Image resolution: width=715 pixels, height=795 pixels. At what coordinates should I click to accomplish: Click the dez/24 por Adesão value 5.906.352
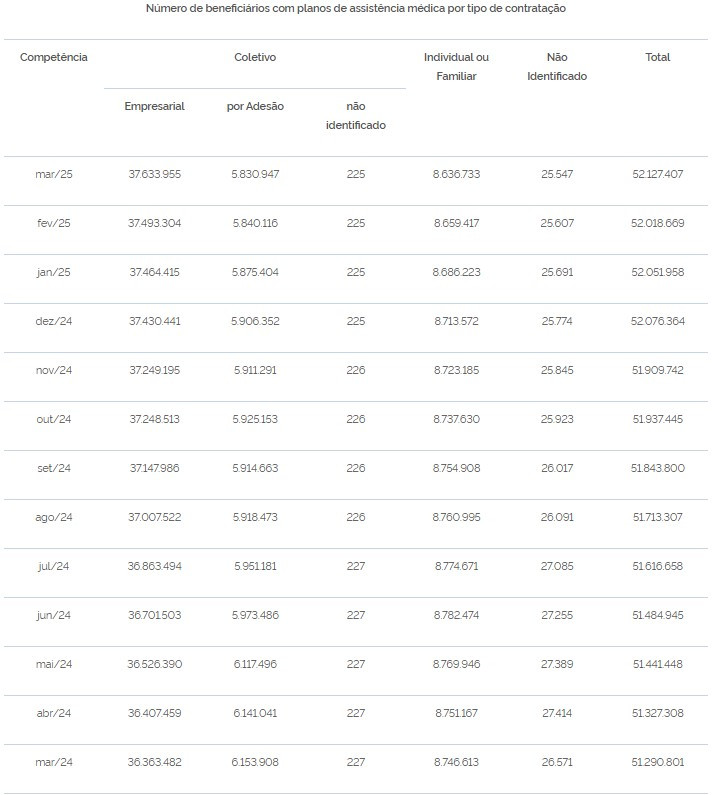pyautogui.click(x=255, y=321)
